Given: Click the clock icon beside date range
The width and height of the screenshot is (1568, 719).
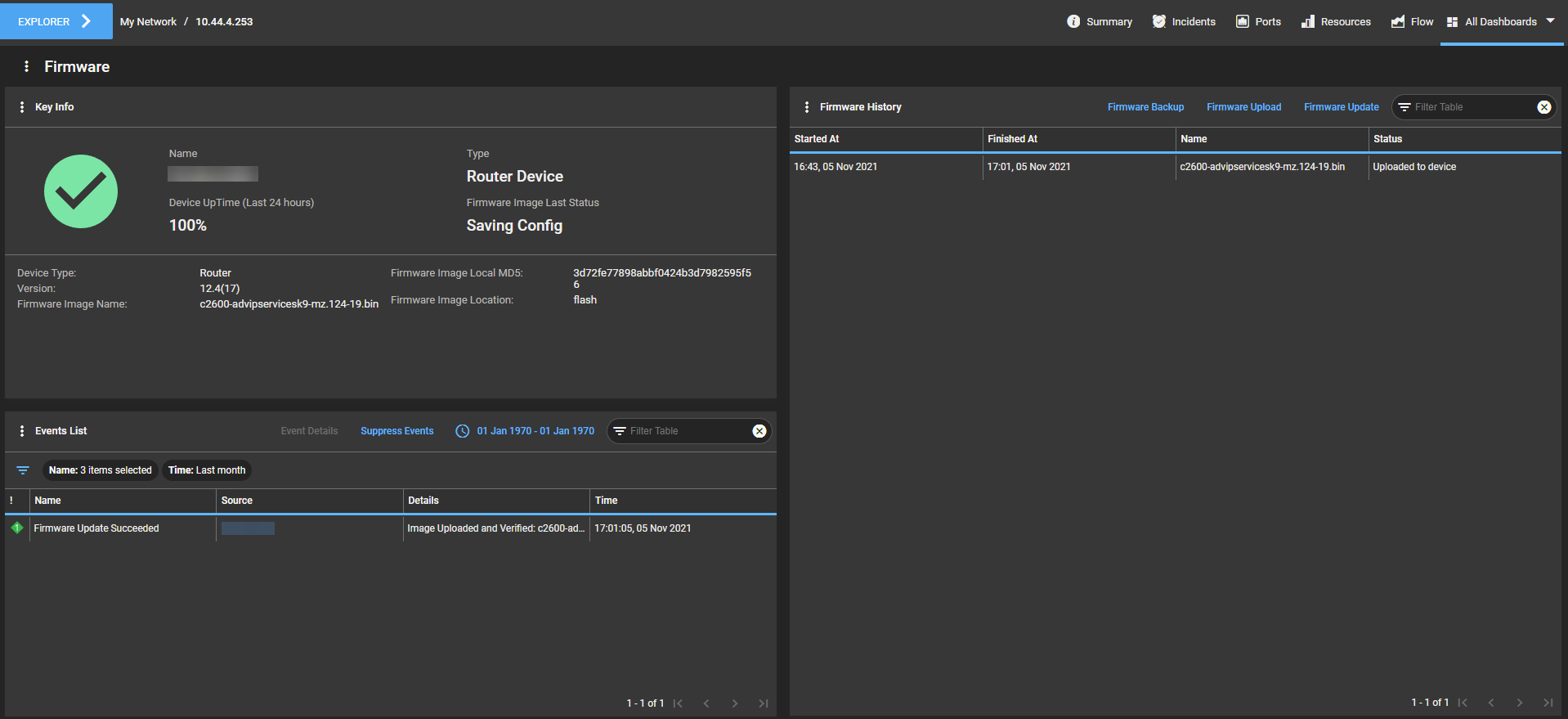Looking at the screenshot, I should (x=463, y=431).
